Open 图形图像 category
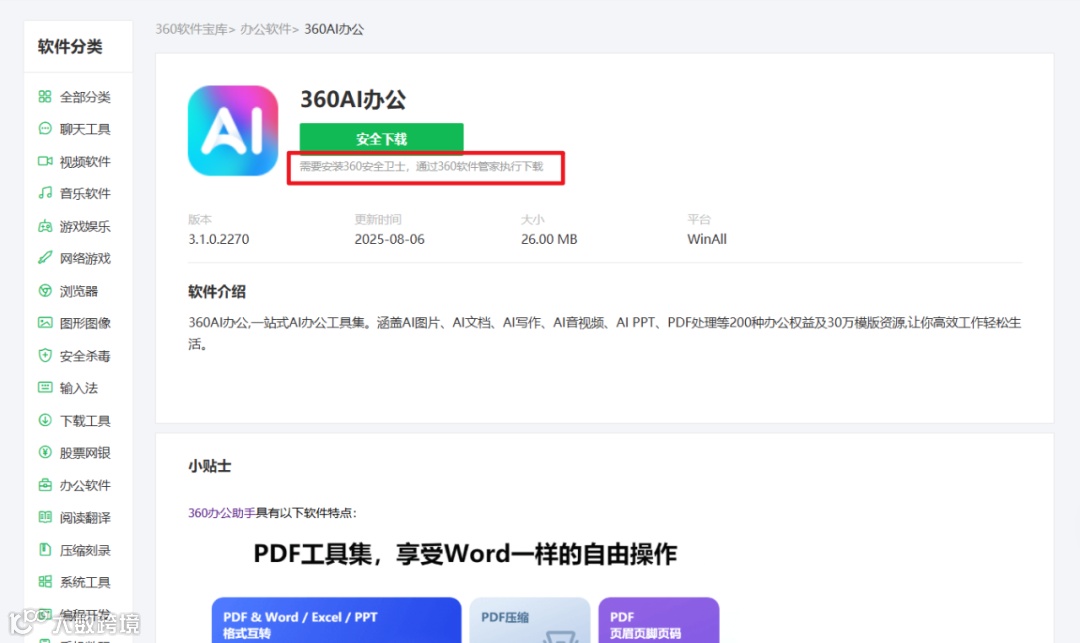This screenshot has height=643, width=1080. tap(85, 324)
